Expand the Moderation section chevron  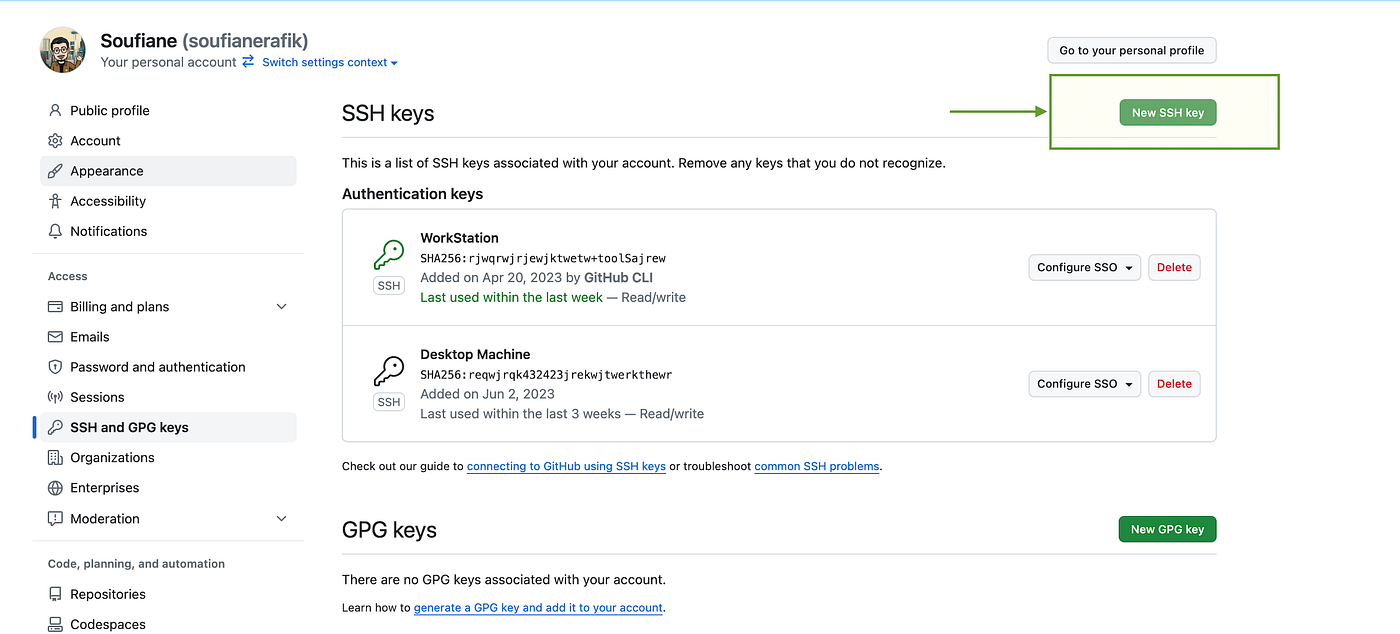281,519
